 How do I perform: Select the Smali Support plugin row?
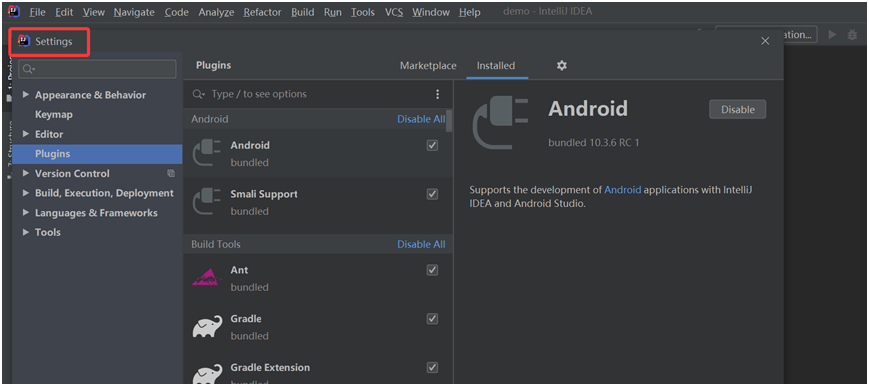click(318, 202)
